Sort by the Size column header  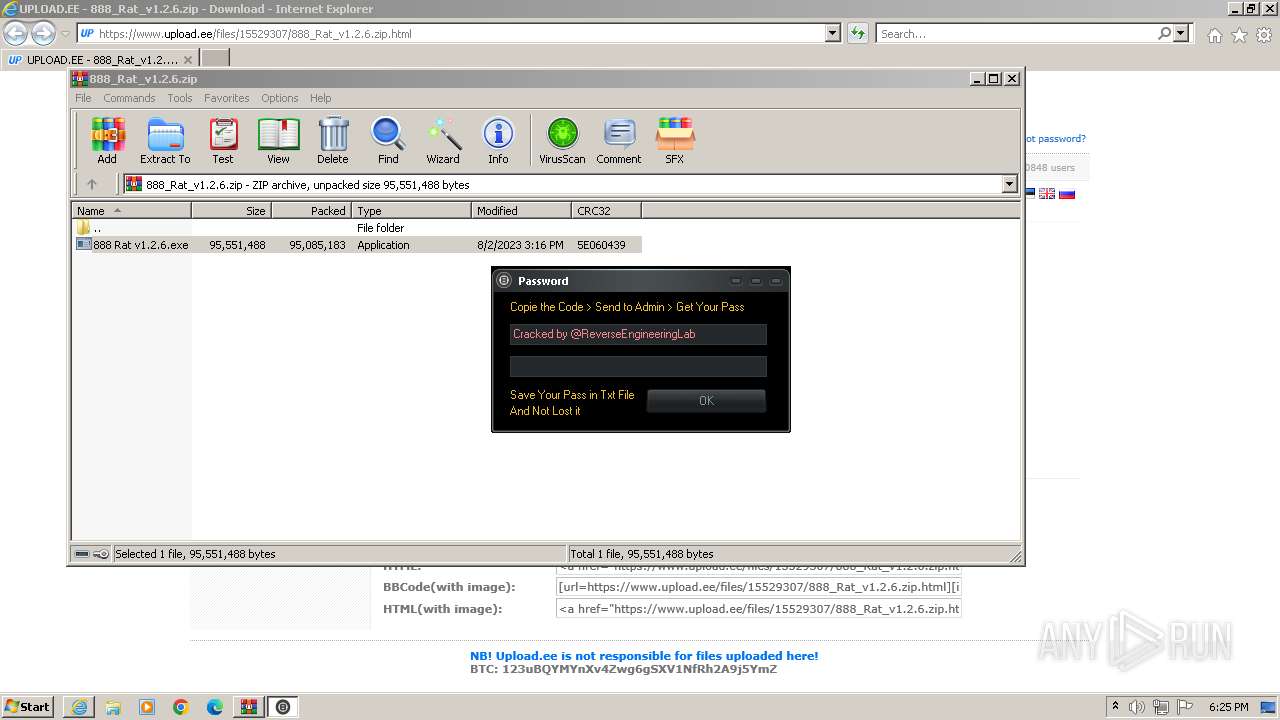coord(231,211)
